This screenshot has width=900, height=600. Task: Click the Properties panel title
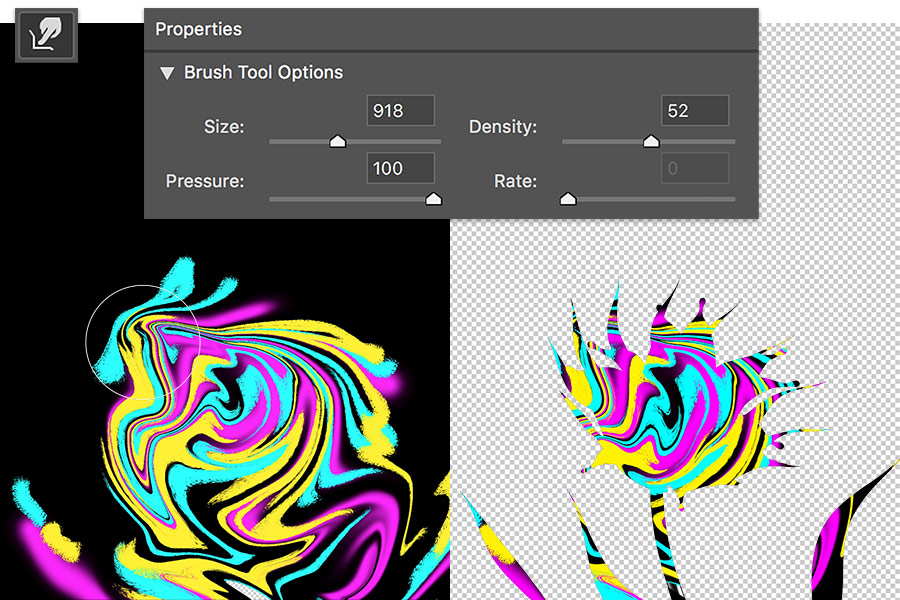(199, 29)
